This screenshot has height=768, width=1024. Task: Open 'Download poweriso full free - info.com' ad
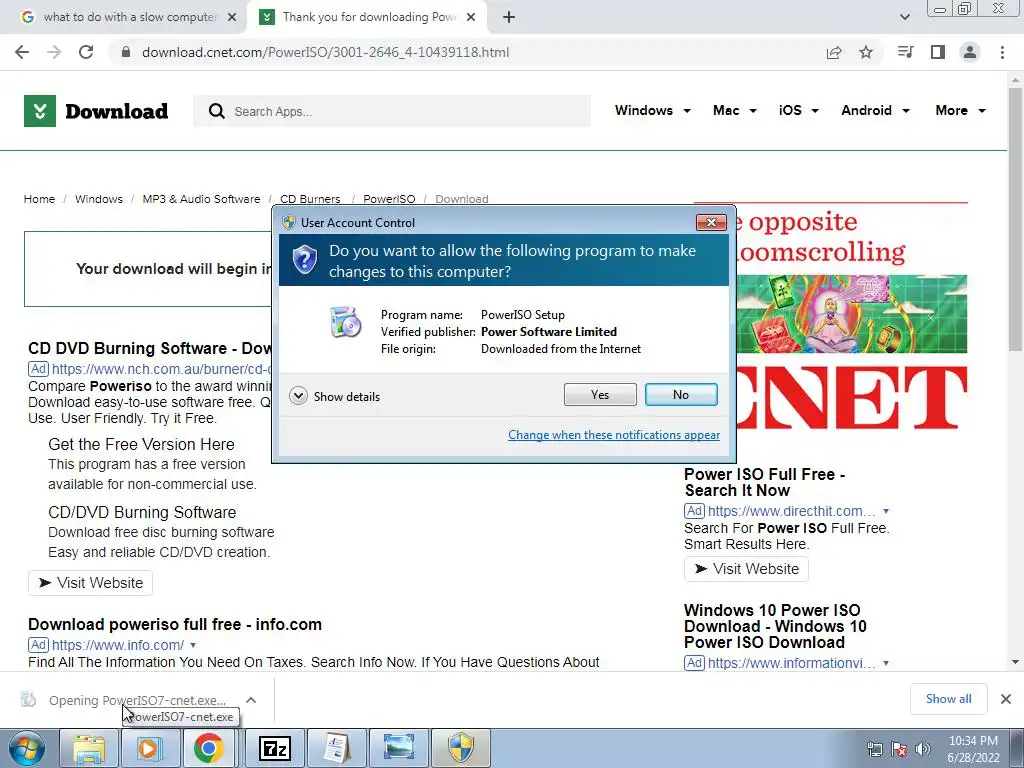[175, 624]
